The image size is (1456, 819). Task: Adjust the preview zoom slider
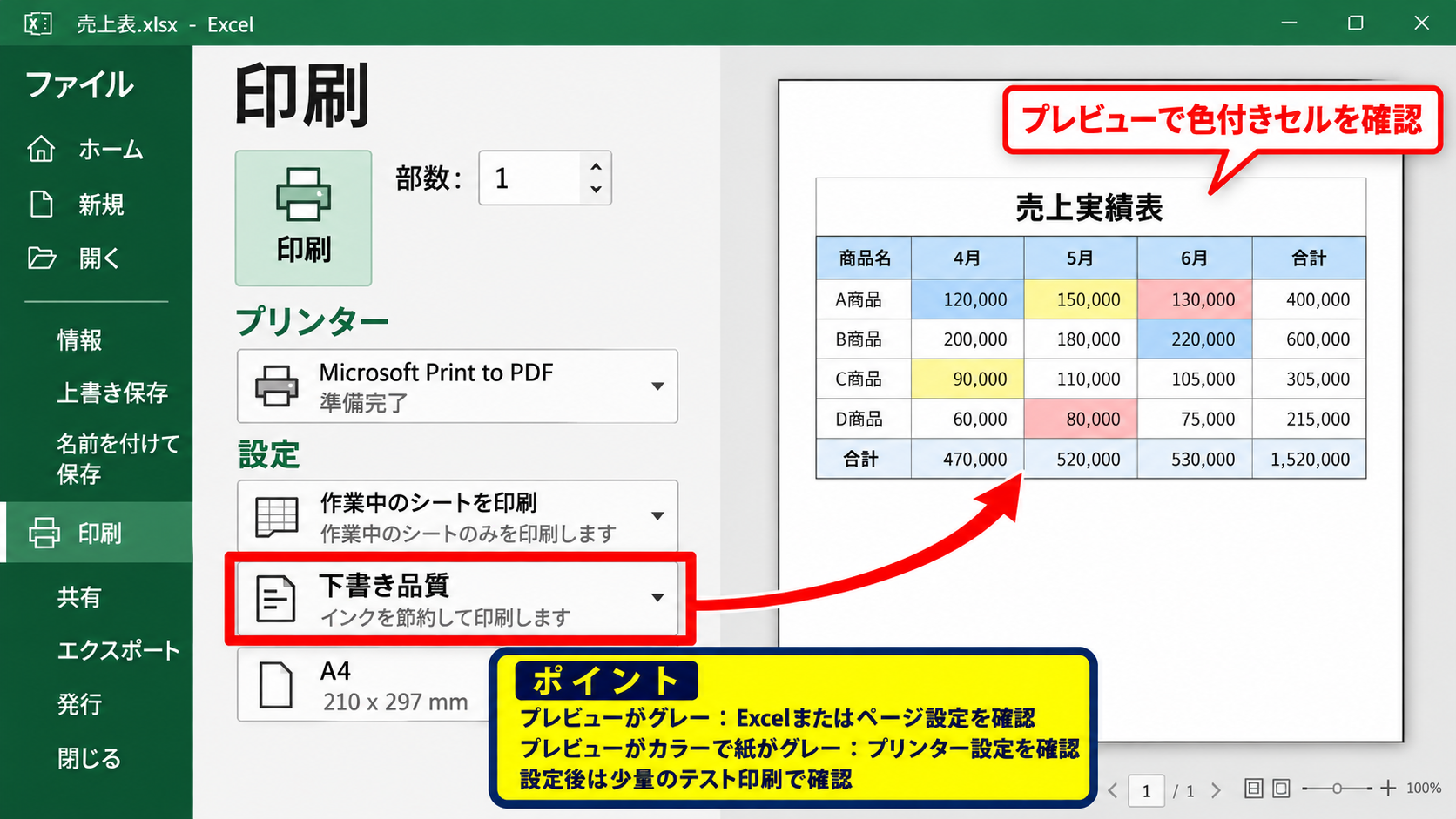1337,789
